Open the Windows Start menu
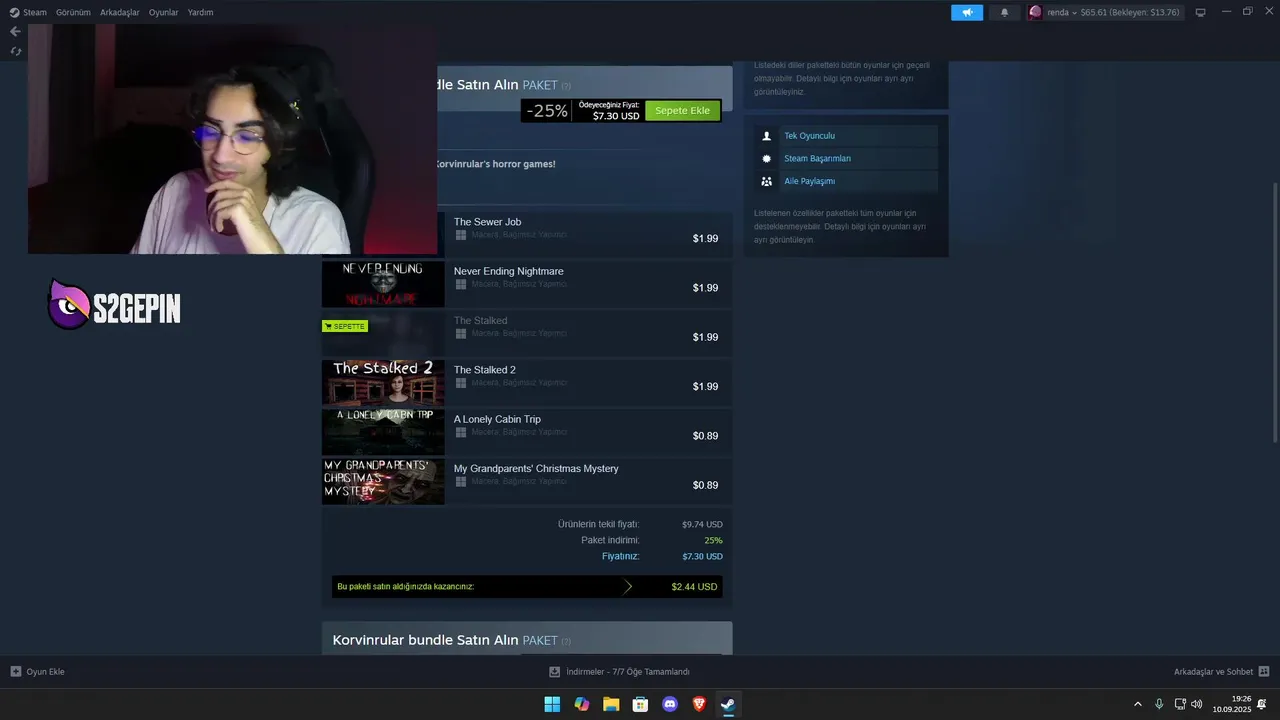 [x=552, y=704]
